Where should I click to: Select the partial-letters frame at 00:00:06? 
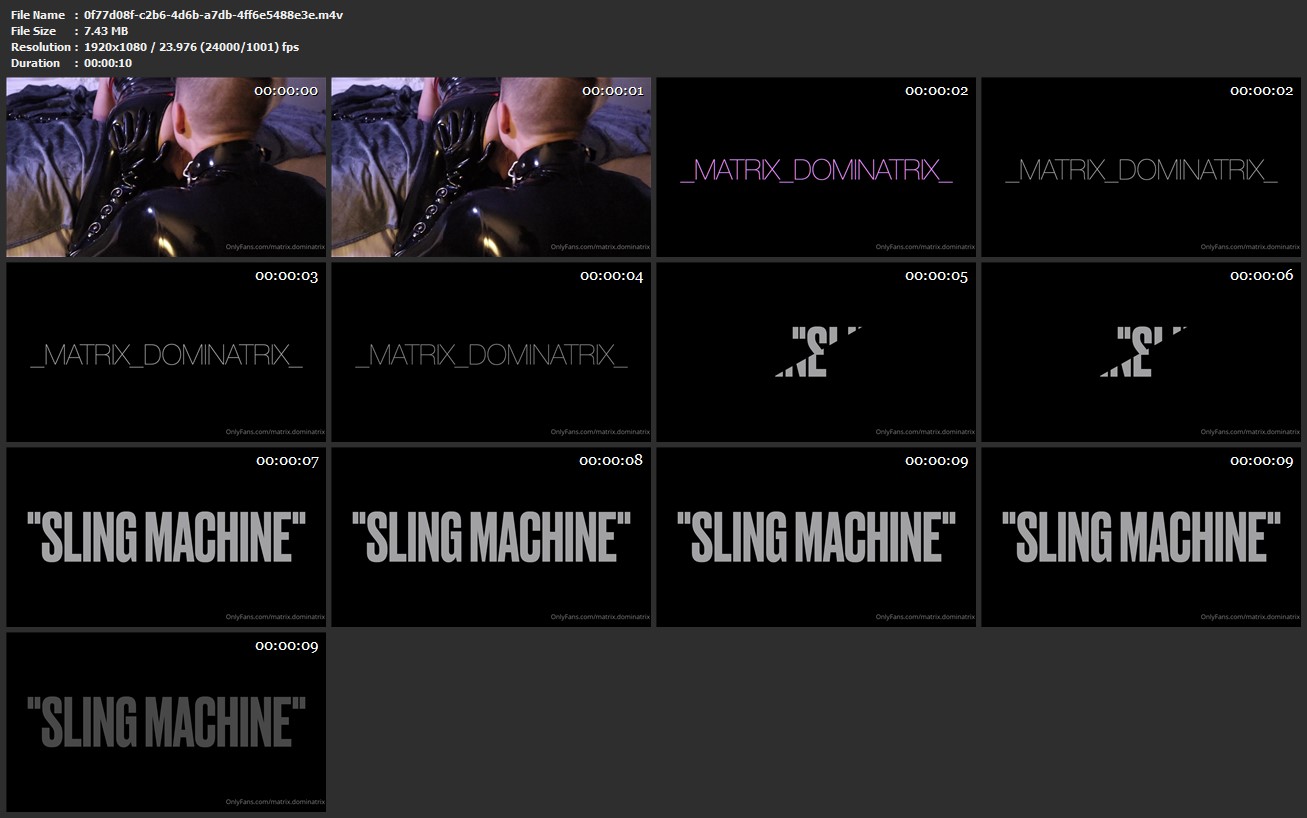coord(1141,352)
